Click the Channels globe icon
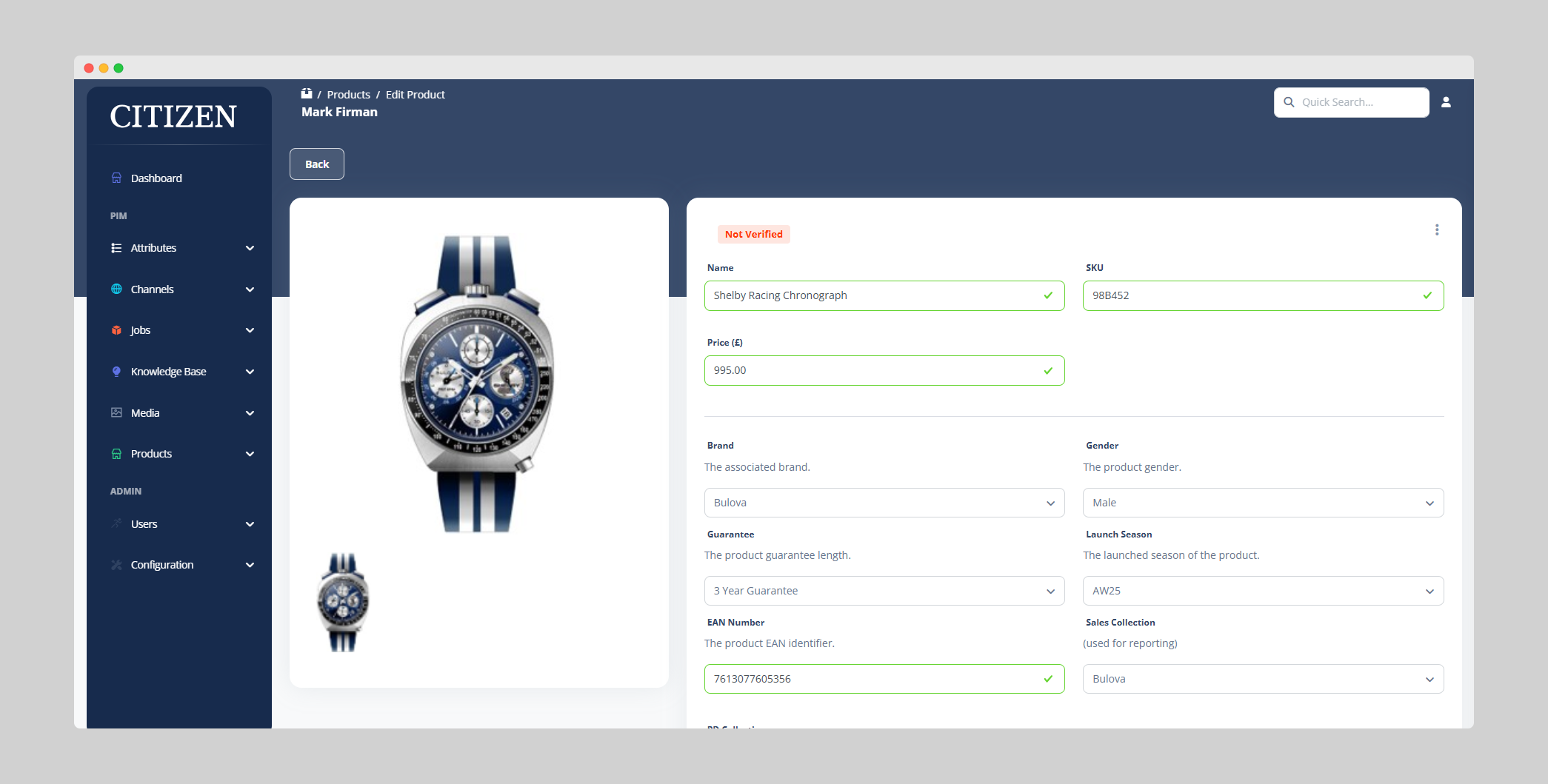Image resolution: width=1548 pixels, height=784 pixels. click(x=116, y=289)
